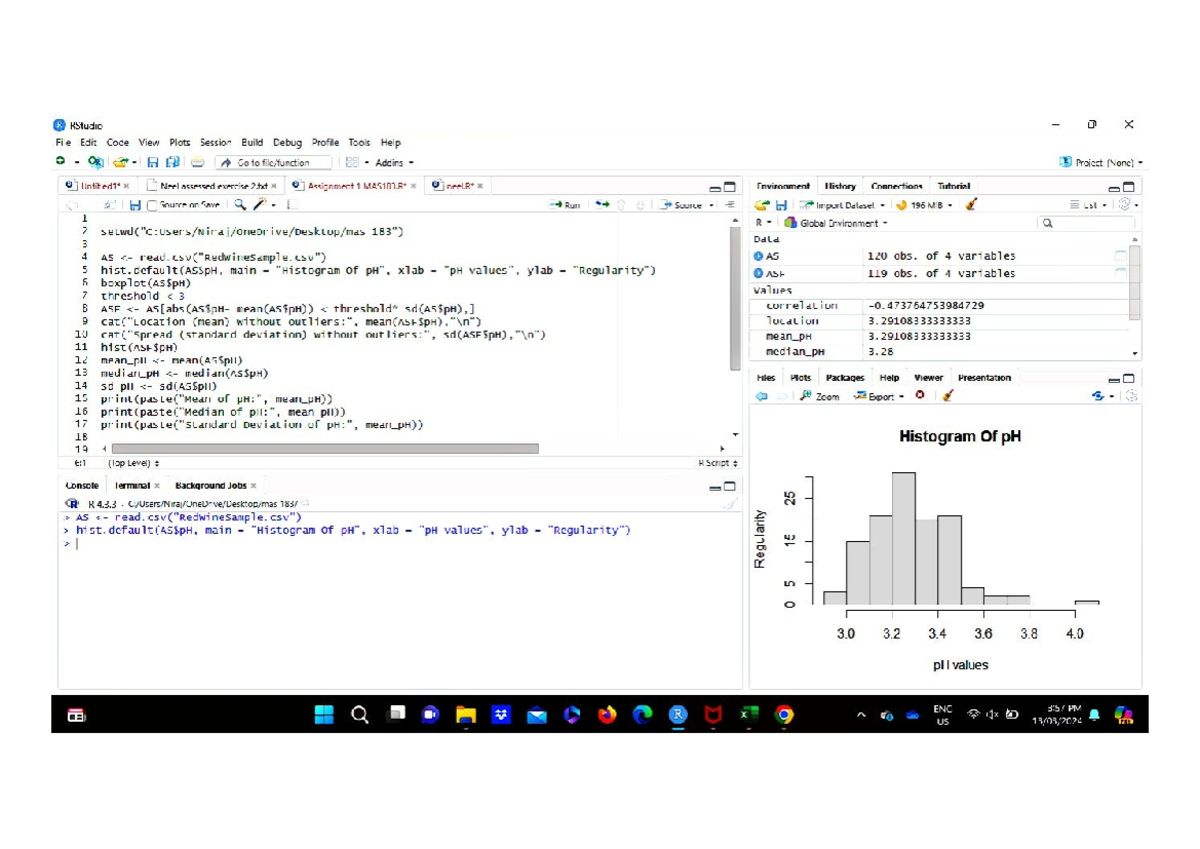Clear all plots using the Plots broom icon
This screenshot has width=1200, height=849.
(948, 396)
